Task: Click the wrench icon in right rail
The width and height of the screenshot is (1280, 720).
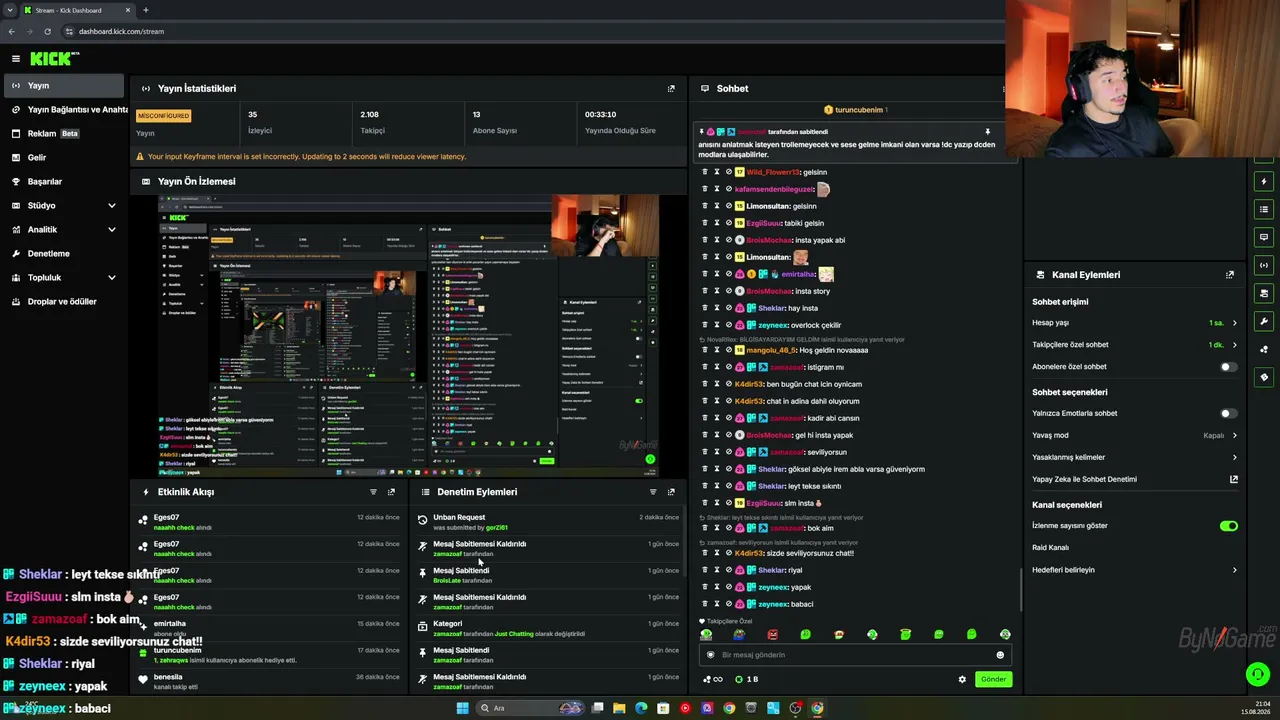Action: [1264, 322]
